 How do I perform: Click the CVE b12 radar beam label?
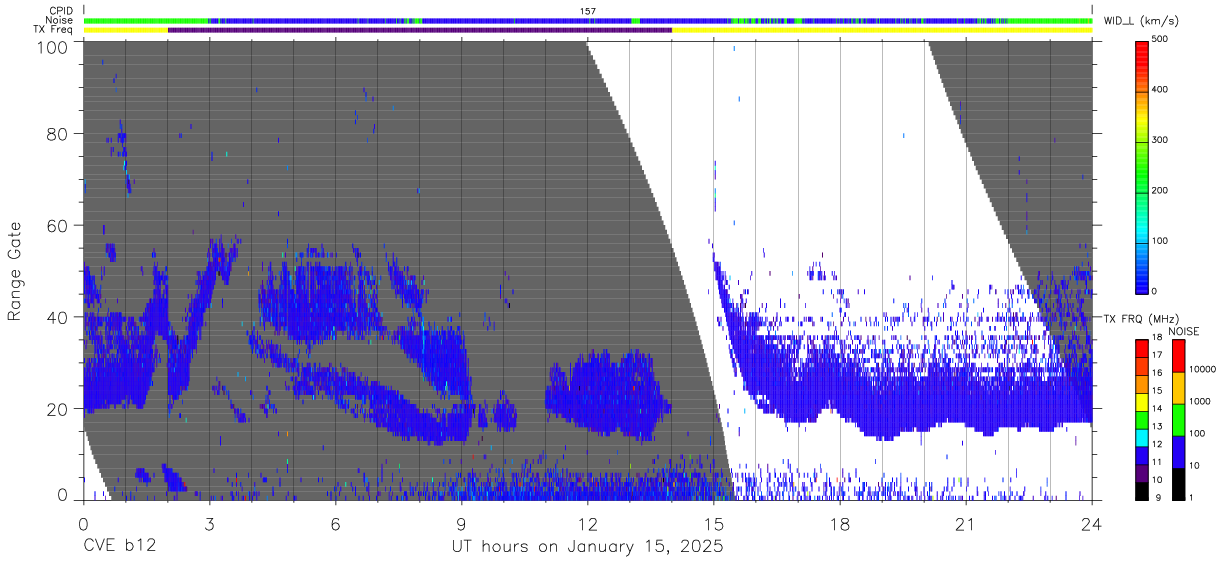coord(119,547)
